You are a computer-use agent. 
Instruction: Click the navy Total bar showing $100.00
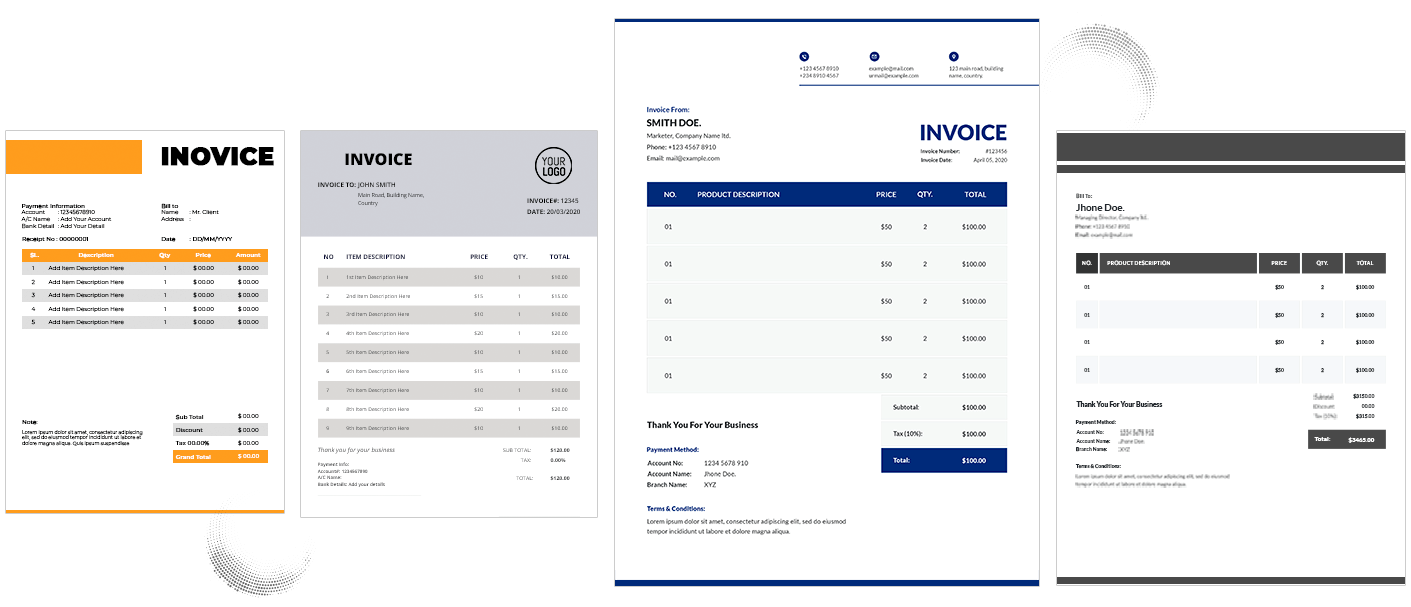click(944, 460)
